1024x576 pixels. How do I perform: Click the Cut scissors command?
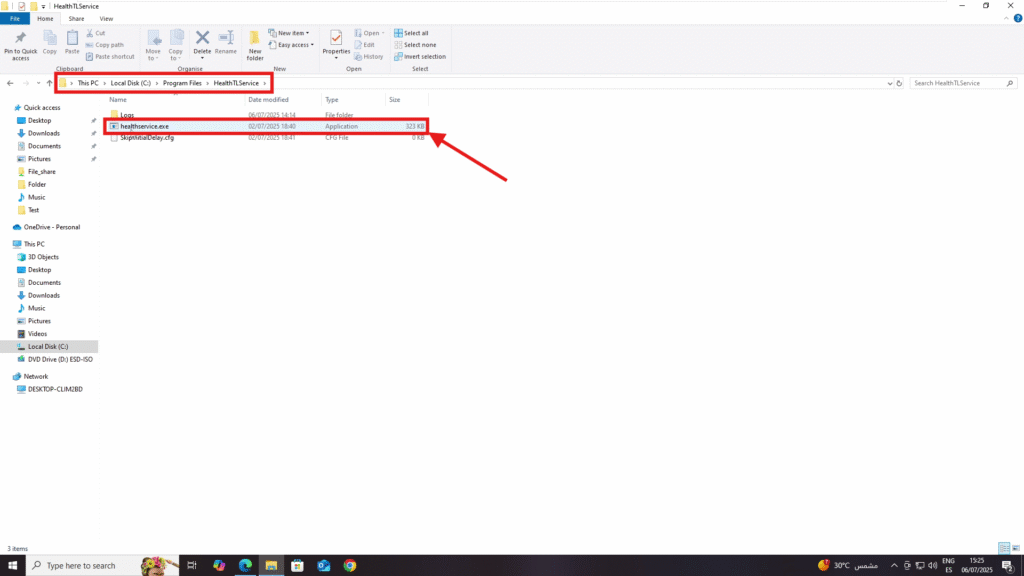click(95, 33)
